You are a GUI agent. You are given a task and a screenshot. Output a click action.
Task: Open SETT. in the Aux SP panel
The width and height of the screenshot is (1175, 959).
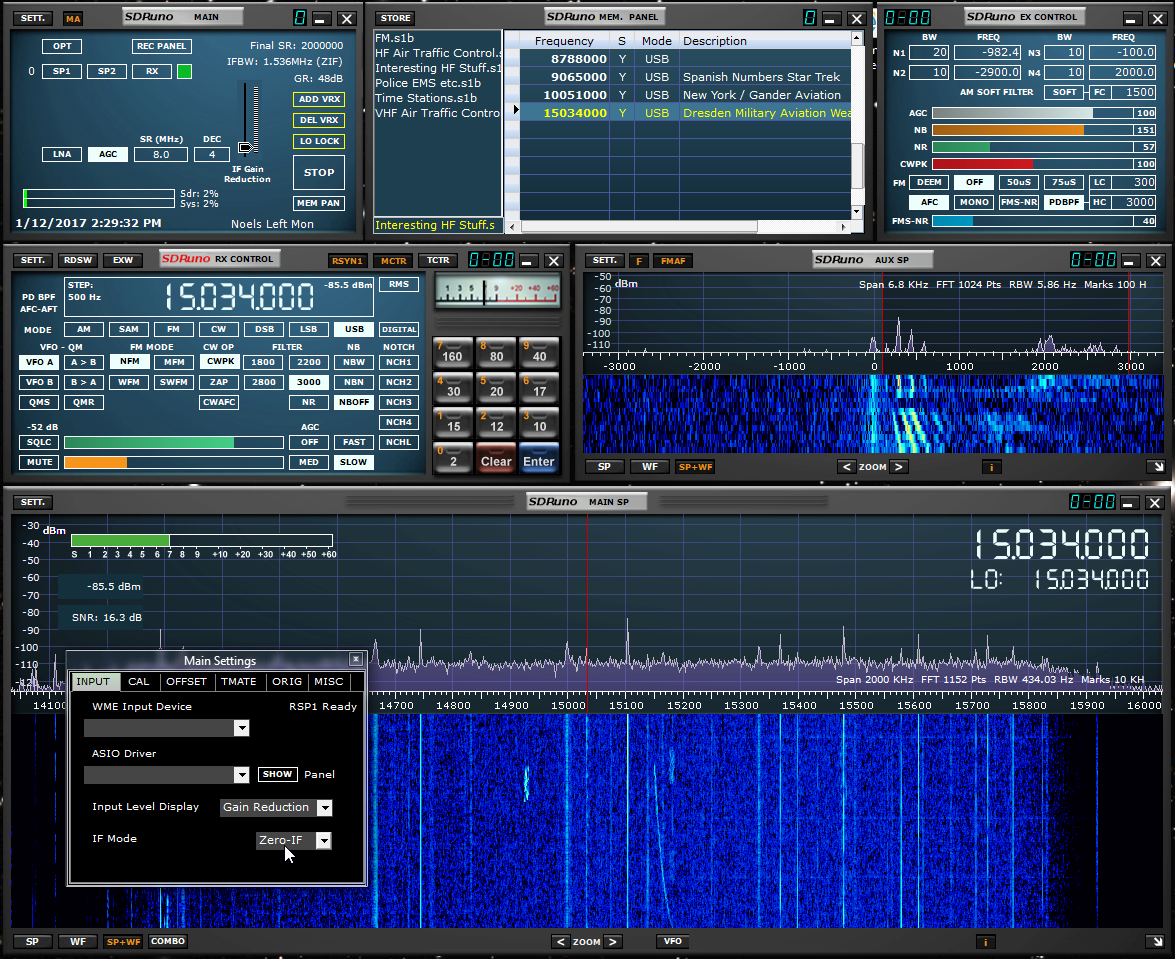pos(605,260)
